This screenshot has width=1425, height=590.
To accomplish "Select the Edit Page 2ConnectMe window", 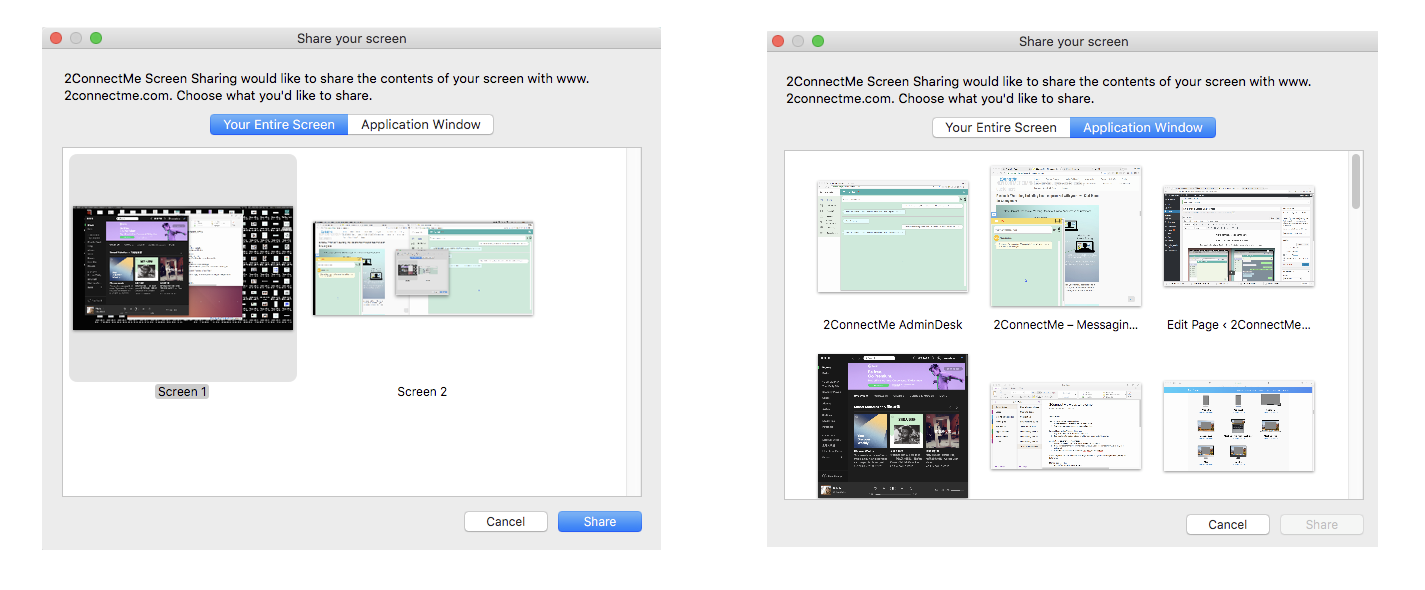I will coord(1238,236).
